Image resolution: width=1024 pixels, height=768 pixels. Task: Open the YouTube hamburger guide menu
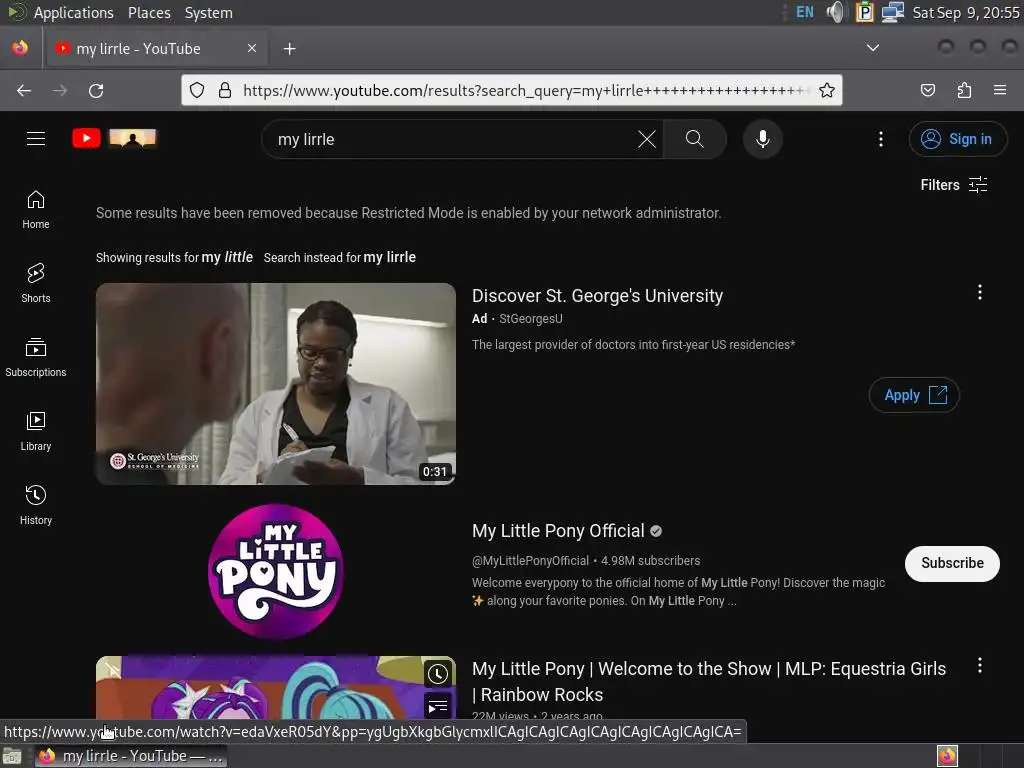tap(36, 138)
